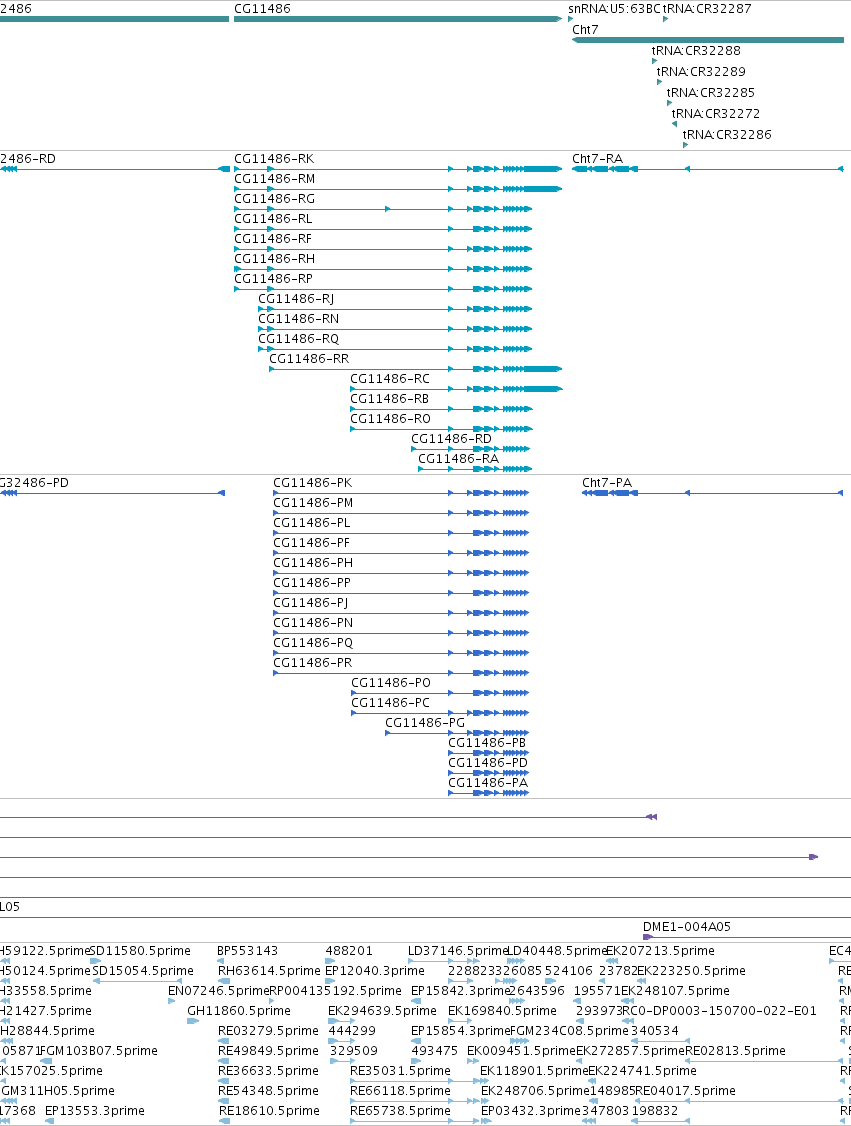
Task: Select protein CG11486-PC label
Action: point(391,702)
